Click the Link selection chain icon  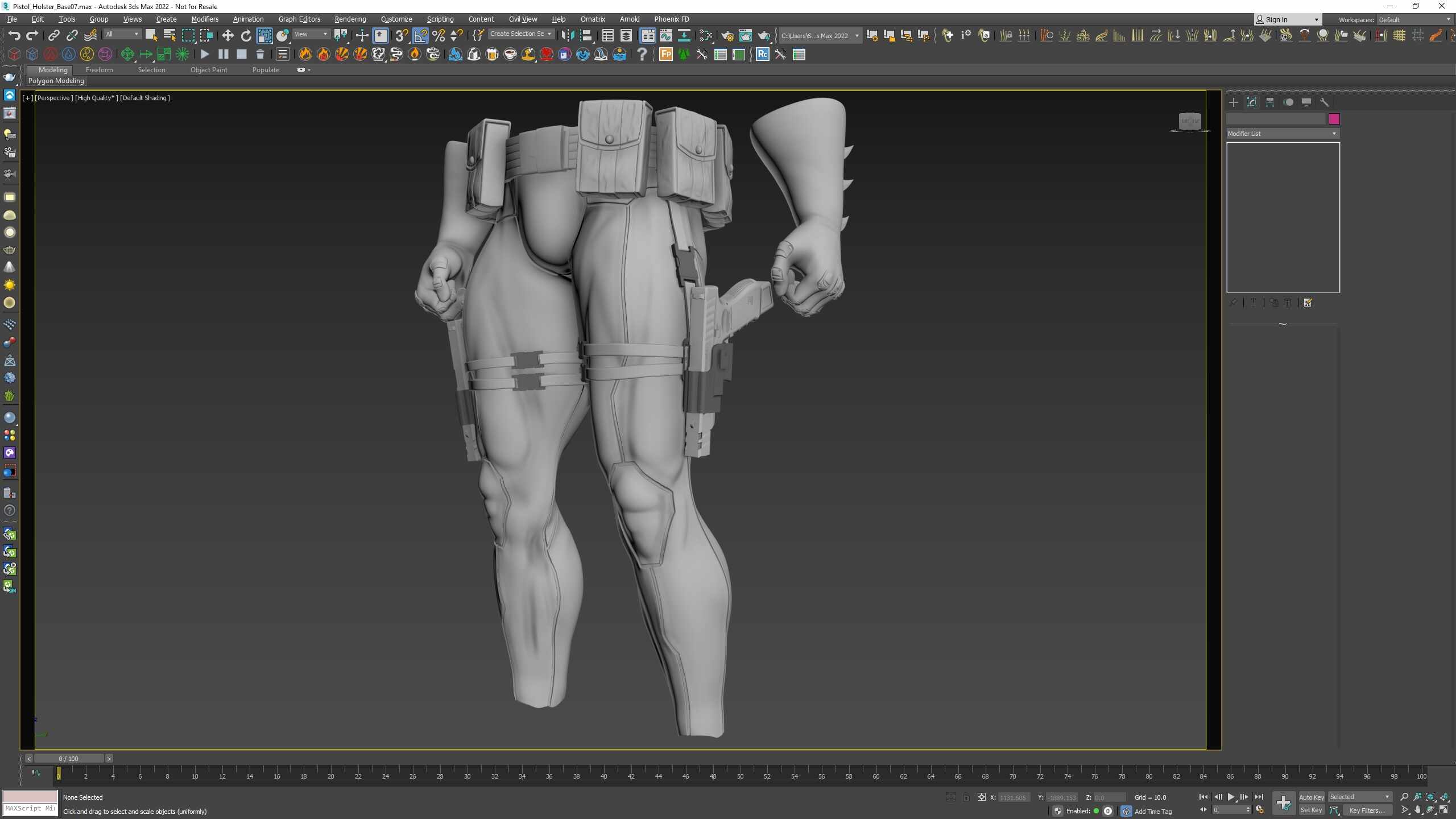pos(53,35)
